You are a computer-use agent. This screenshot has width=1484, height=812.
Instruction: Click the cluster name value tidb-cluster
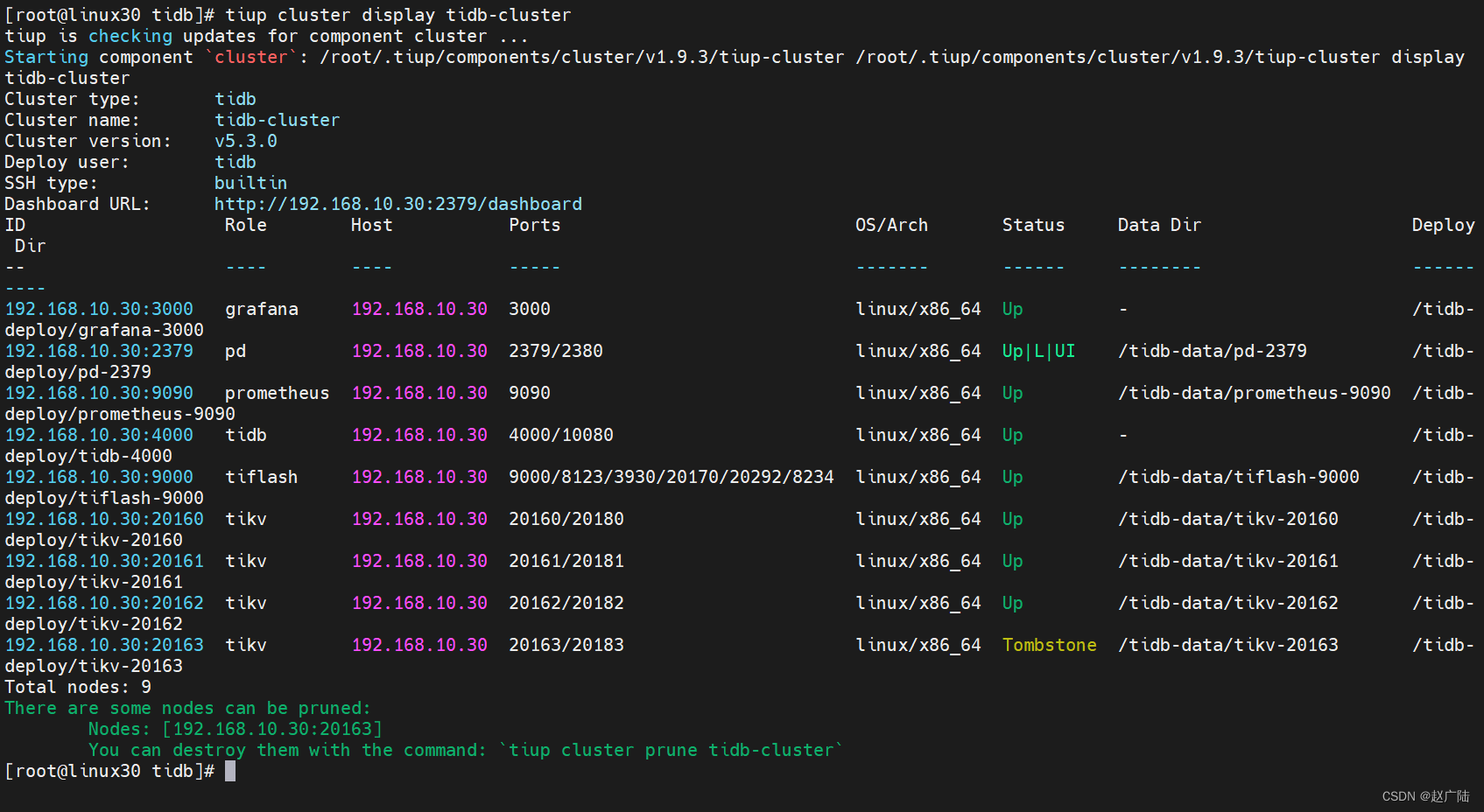pyautogui.click(x=278, y=120)
